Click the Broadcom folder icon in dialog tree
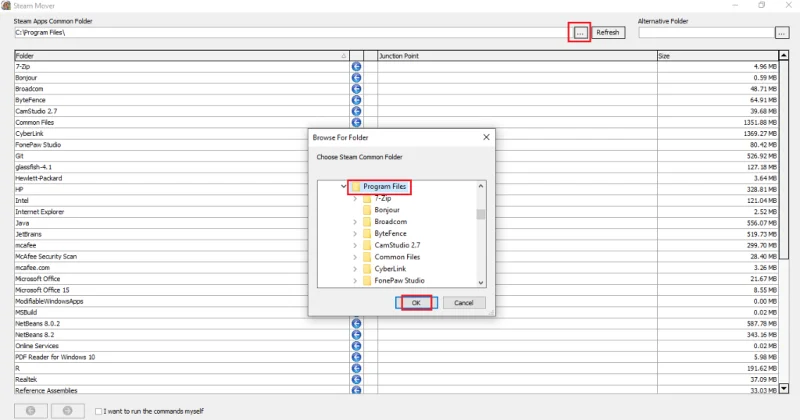This screenshot has width=800, height=420. tap(367, 222)
